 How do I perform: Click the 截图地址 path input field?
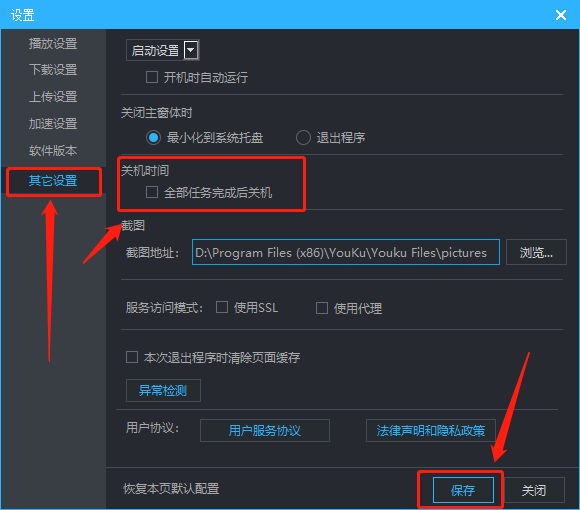[x=346, y=252]
